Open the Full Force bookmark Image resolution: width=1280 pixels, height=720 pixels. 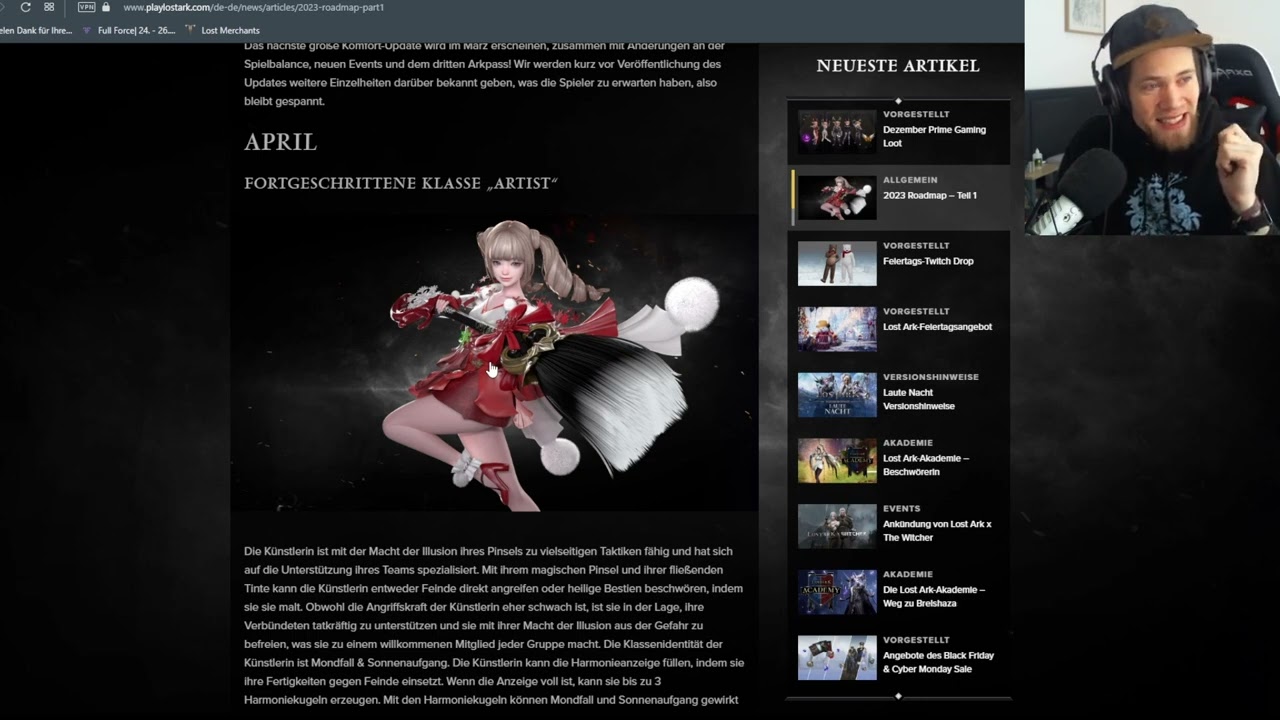coord(136,30)
